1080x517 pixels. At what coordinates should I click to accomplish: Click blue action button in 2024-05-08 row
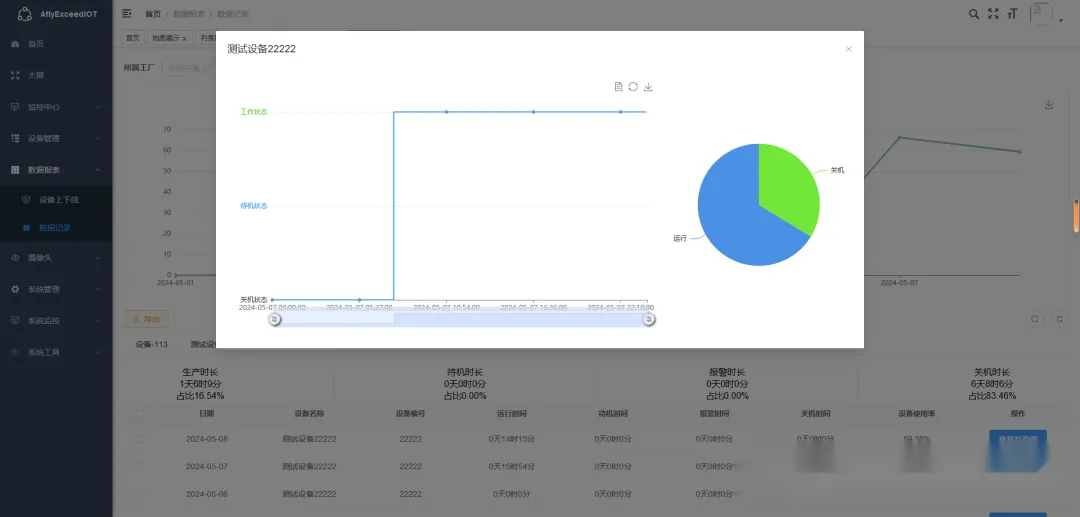pos(1018,439)
